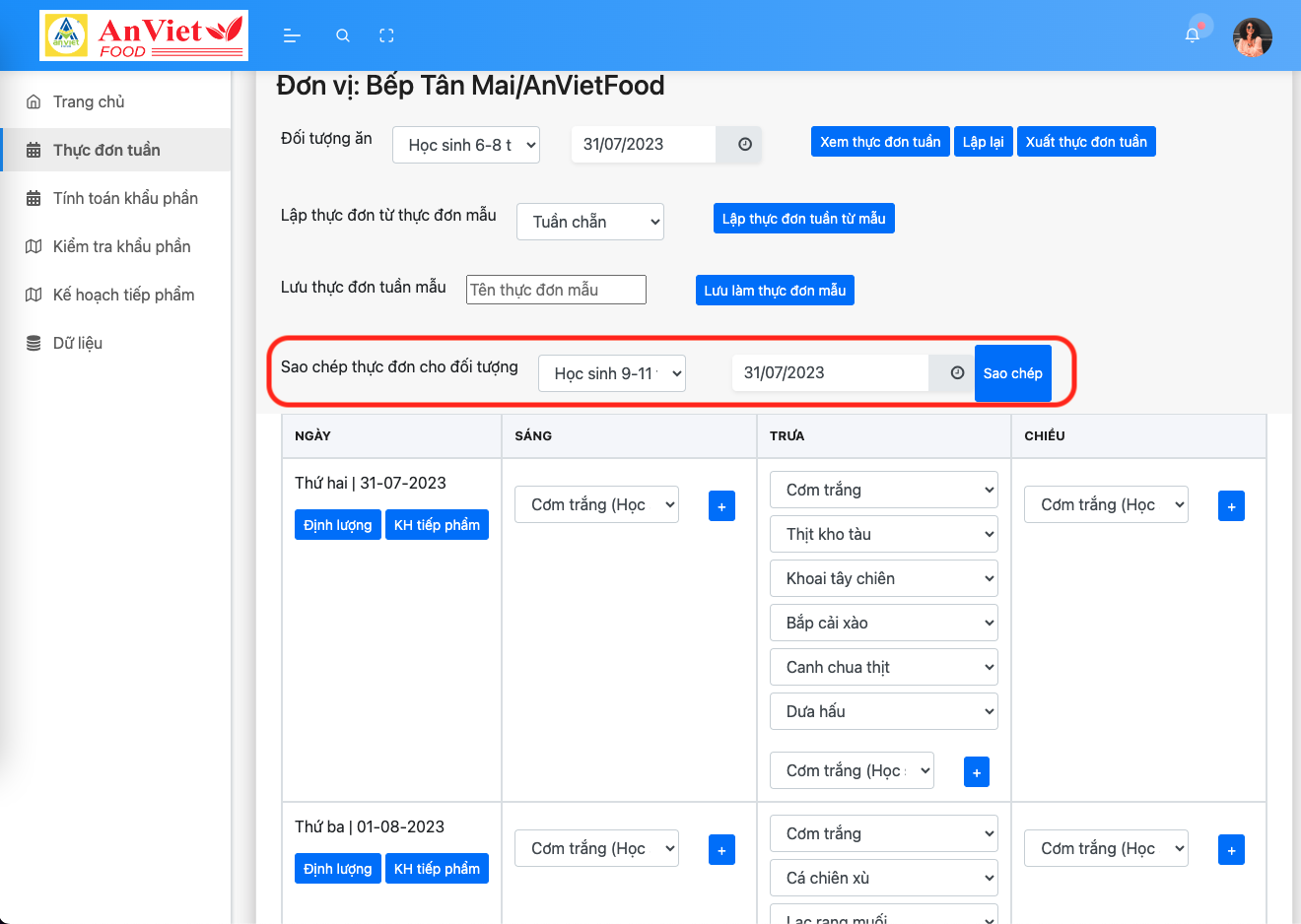
Task: Expand the Thịt kho tàu dish dropdown
Action: click(x=883, y=534)
